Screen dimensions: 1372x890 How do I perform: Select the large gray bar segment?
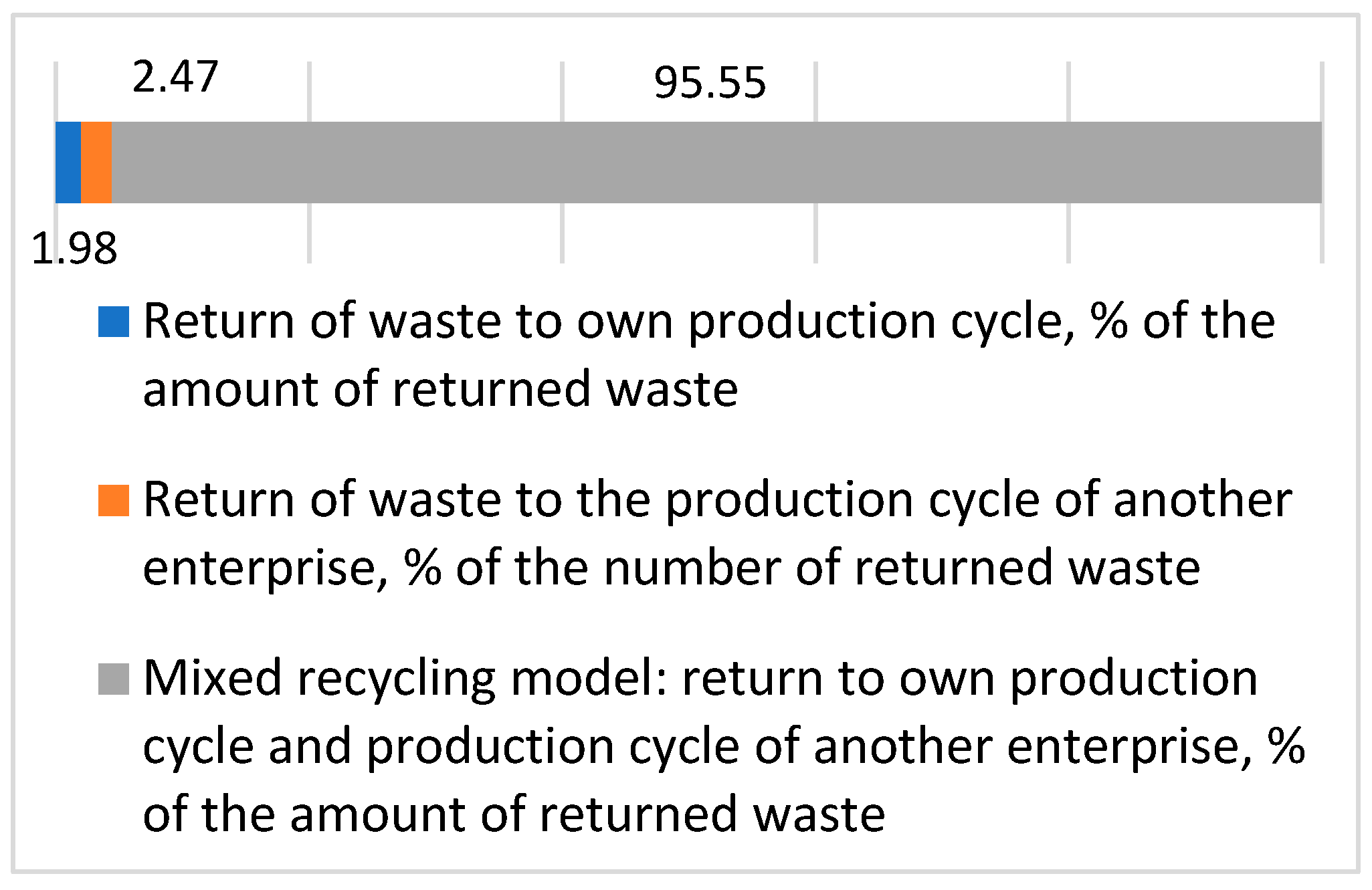coord(716,162)
